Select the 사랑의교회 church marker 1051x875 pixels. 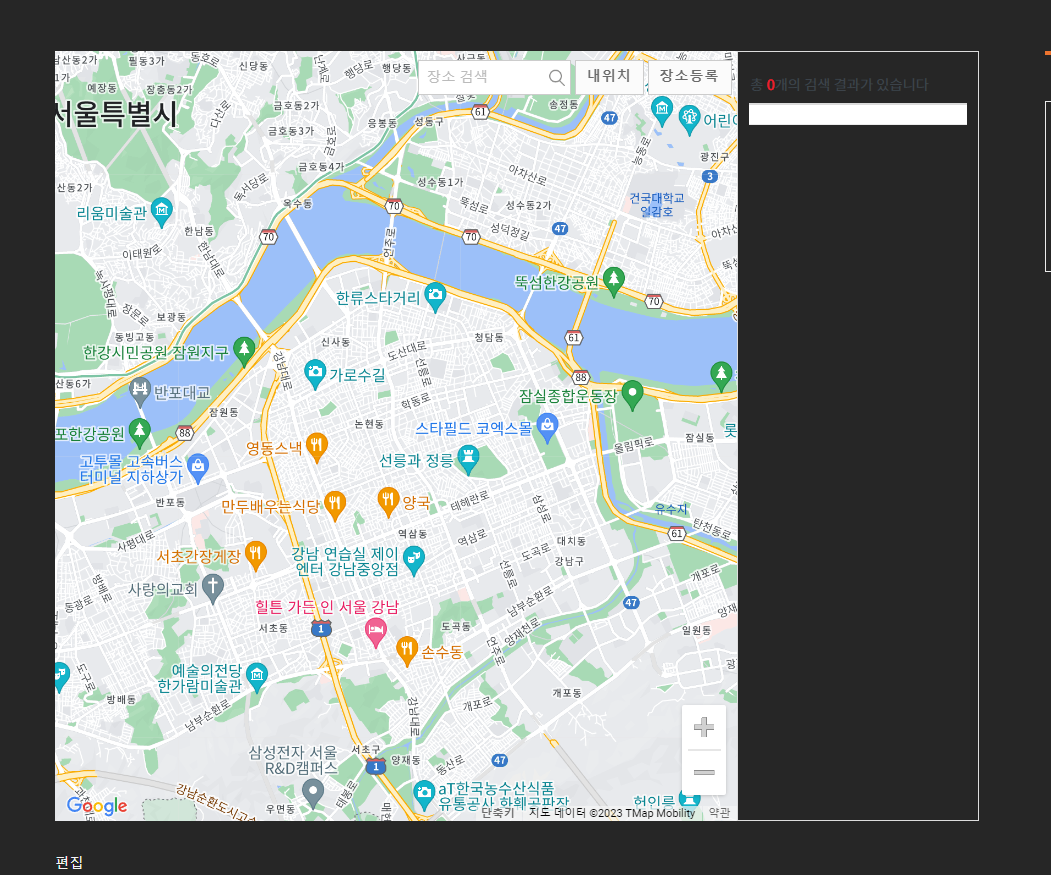pyautogui.click(x=212, y=587)
